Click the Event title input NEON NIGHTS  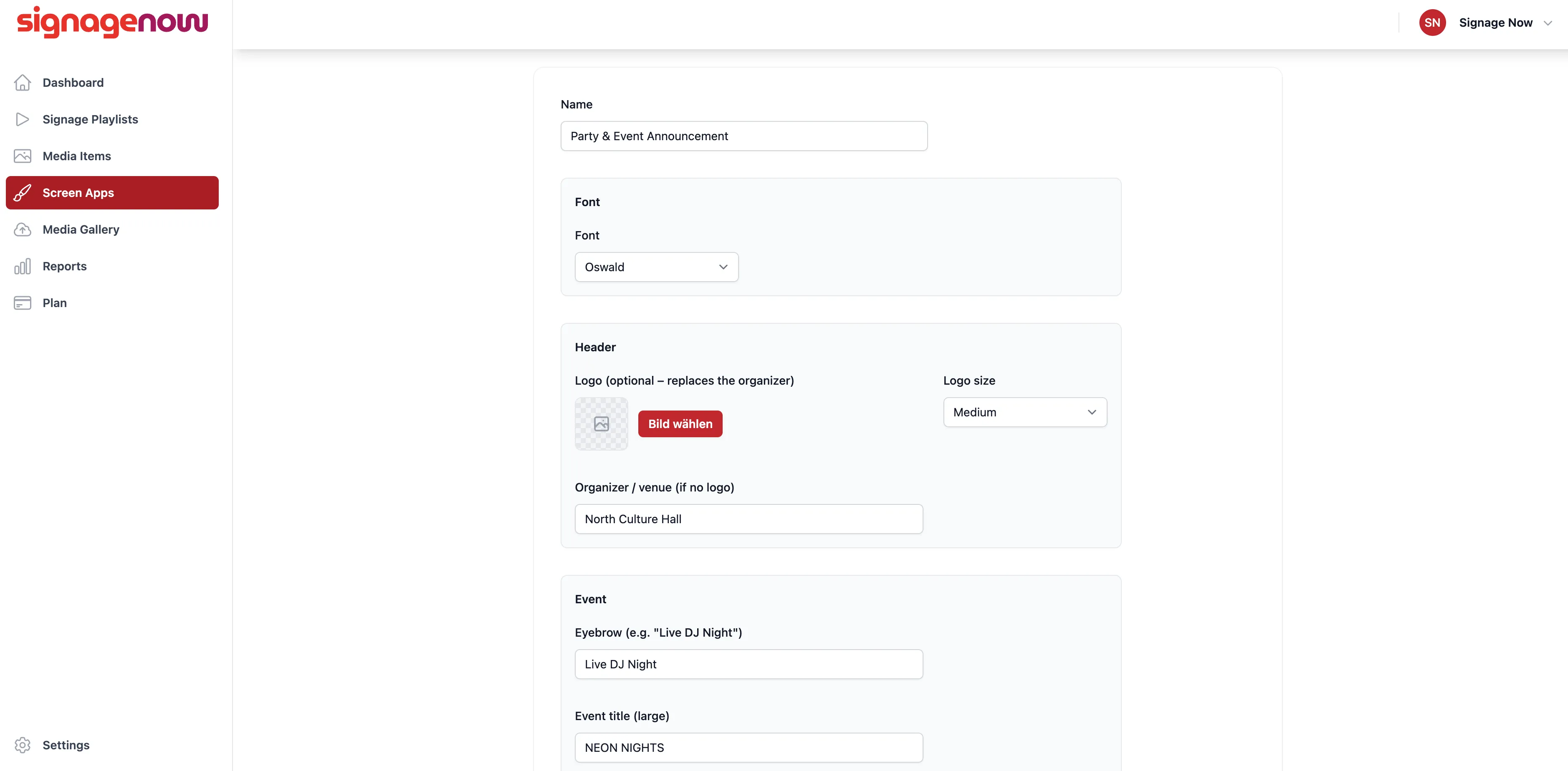tap(749, 747)
